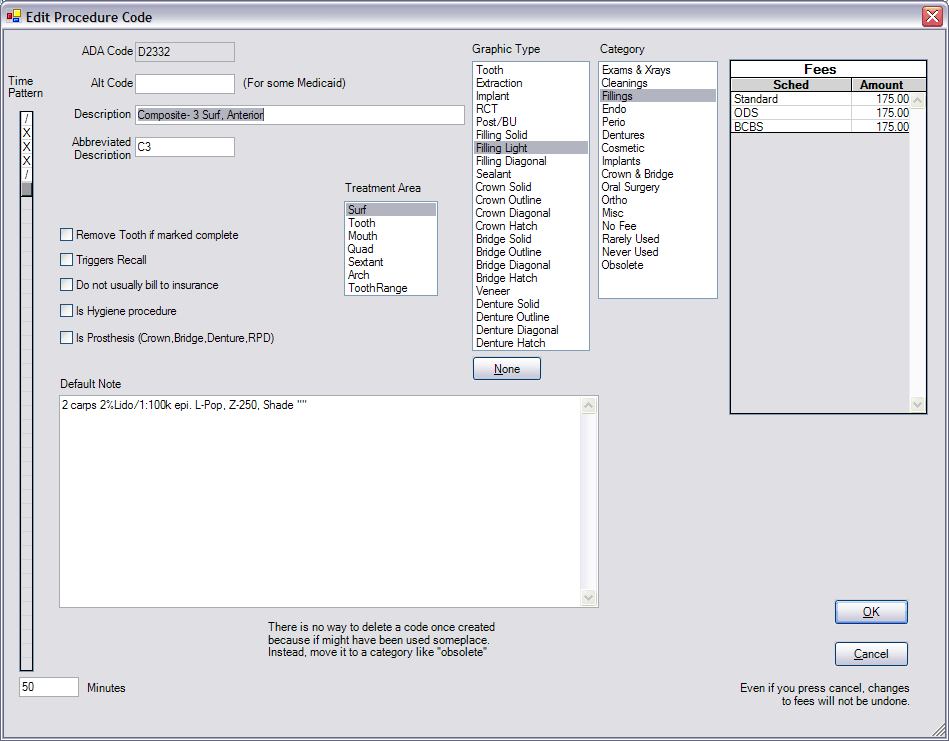Image resolution: width=949 pixels, height=741 pixels.
Task: Select Tooth in Treatment Area list
Action: (x=390, y=223)
